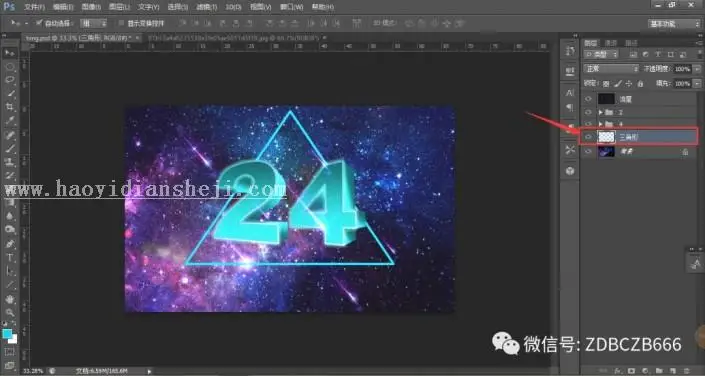Open fill slider dropdown arrow
Viewport: 705px width, 376px height.
pos(697,84)
